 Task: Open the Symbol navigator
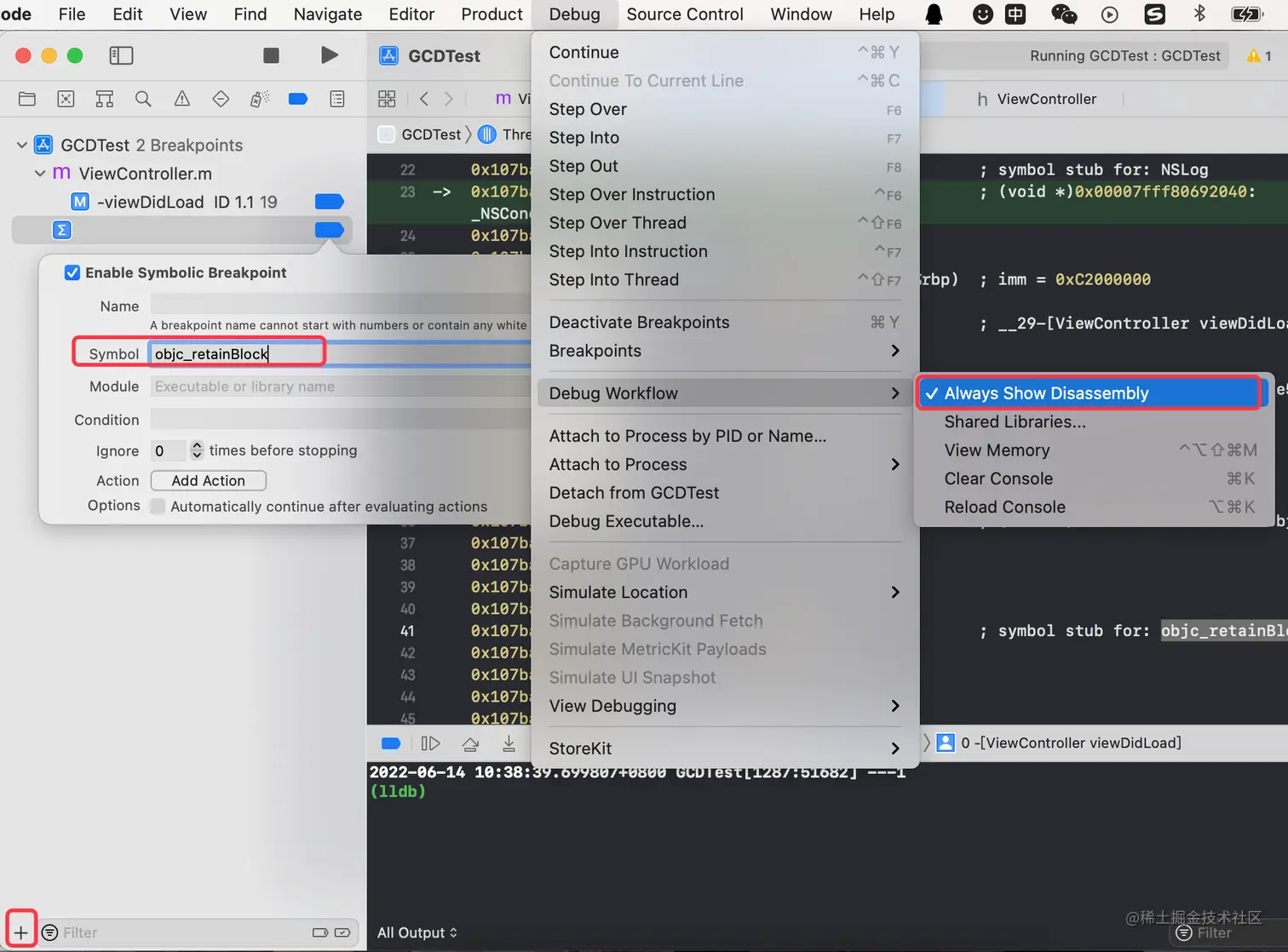(105, 99)
